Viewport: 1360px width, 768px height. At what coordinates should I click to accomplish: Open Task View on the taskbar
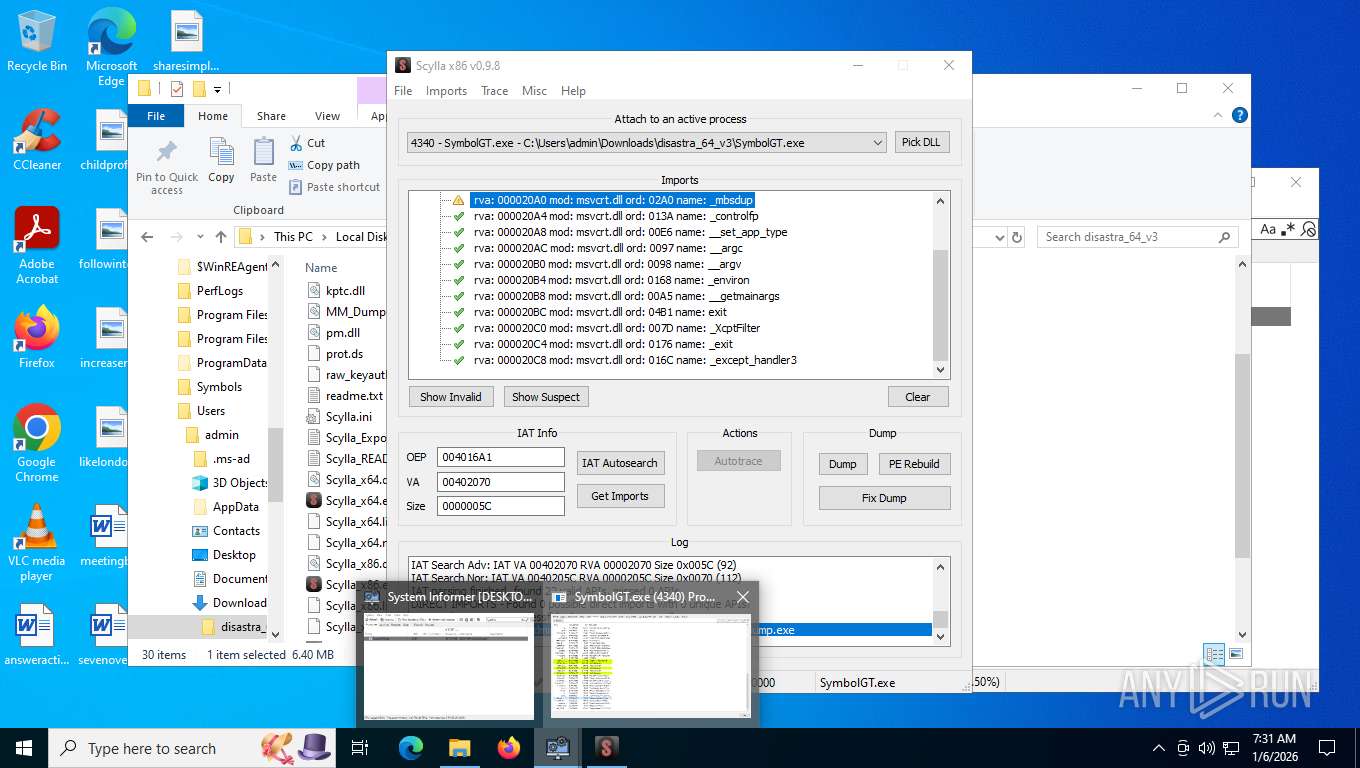point(360,748)
